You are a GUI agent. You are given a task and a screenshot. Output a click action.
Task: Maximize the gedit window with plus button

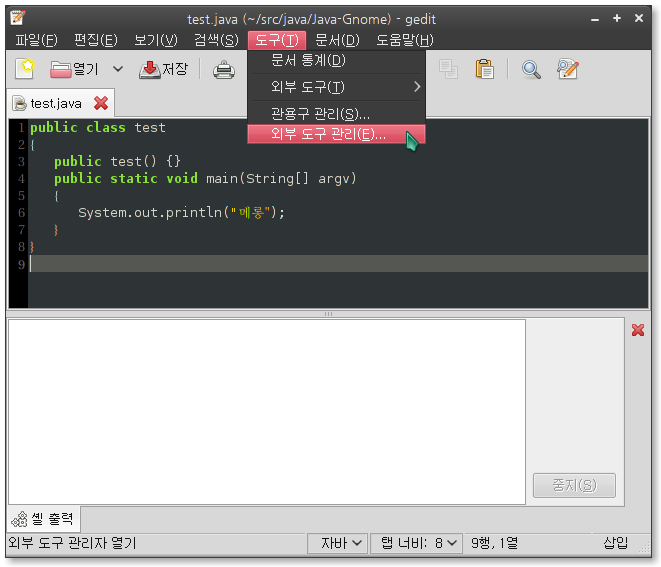pyautogui.click(x=617, y=18)
